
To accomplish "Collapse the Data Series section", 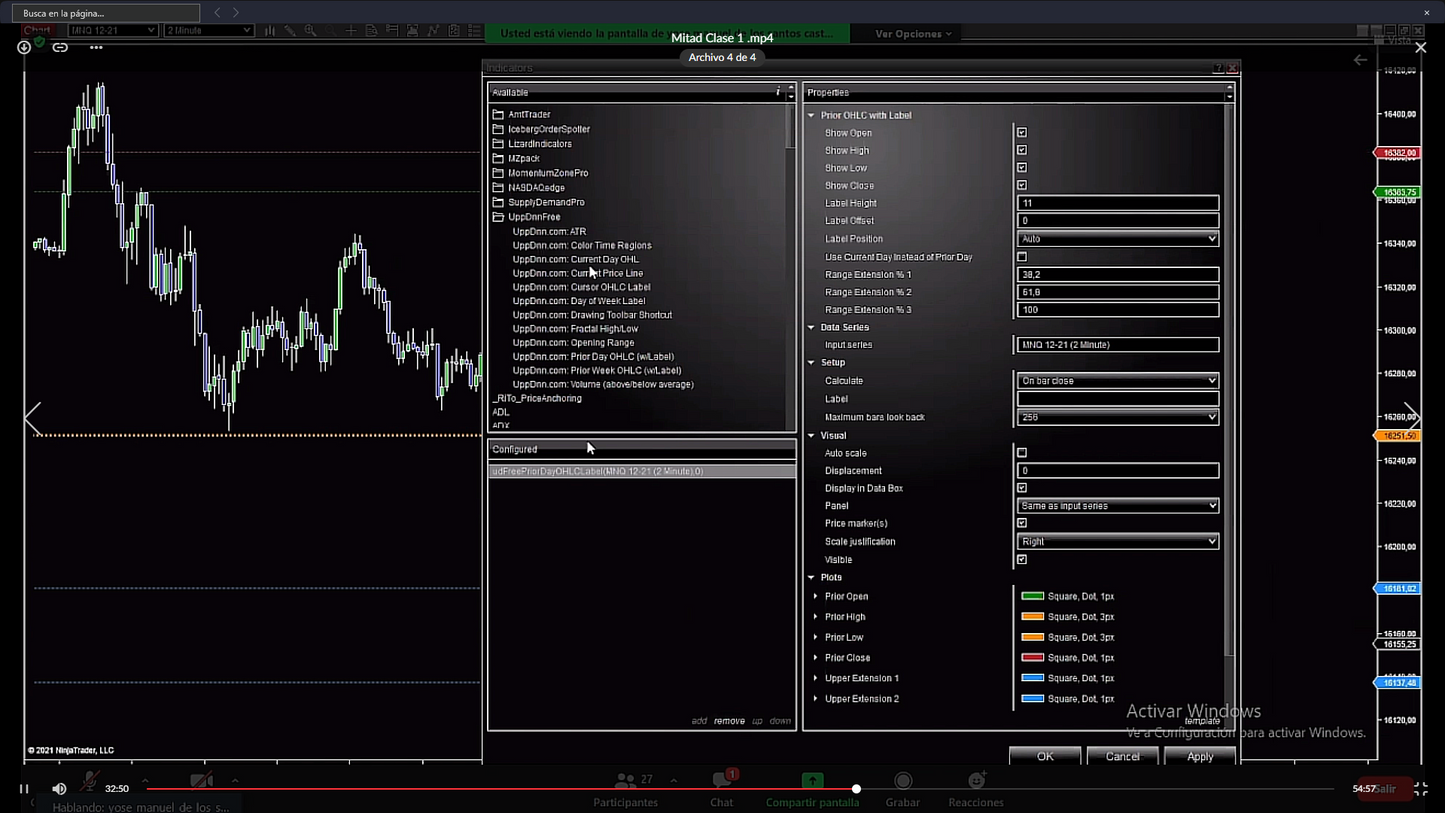I will [811, 327].
